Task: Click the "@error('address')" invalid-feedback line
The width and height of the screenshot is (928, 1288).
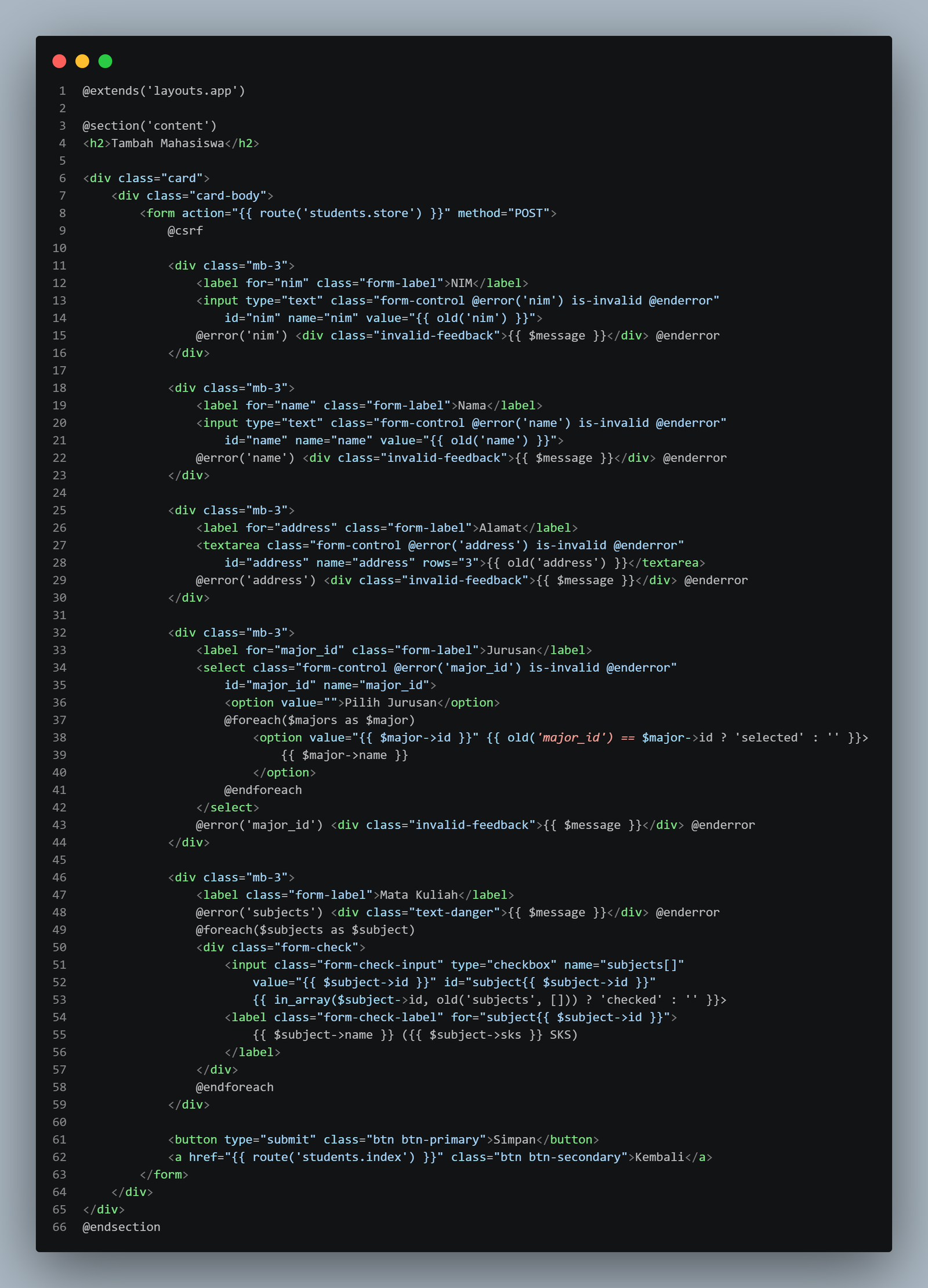Action: click(x=472, y=580)
